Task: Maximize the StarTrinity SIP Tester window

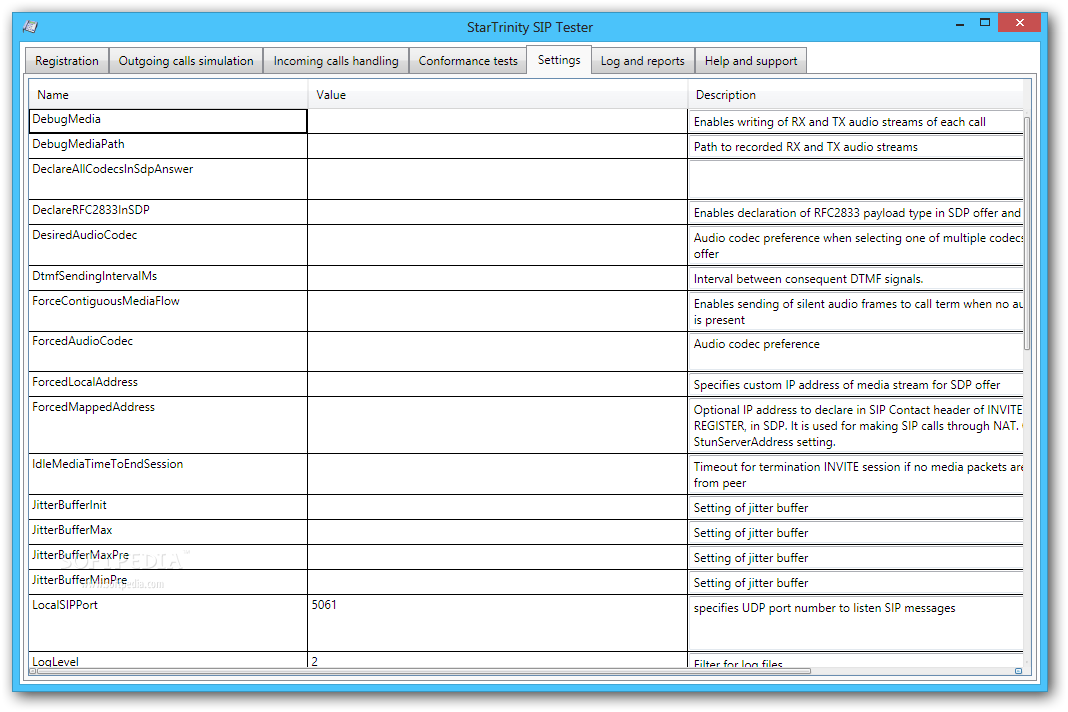Action: point(985,22)
